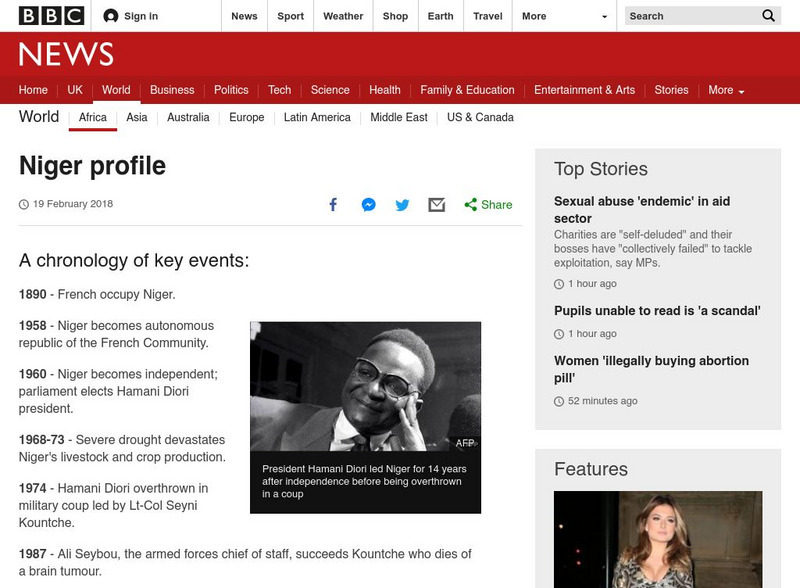800x588 pixels.
Task: Share the article via Messenger
Action: (x=367, y=204)
